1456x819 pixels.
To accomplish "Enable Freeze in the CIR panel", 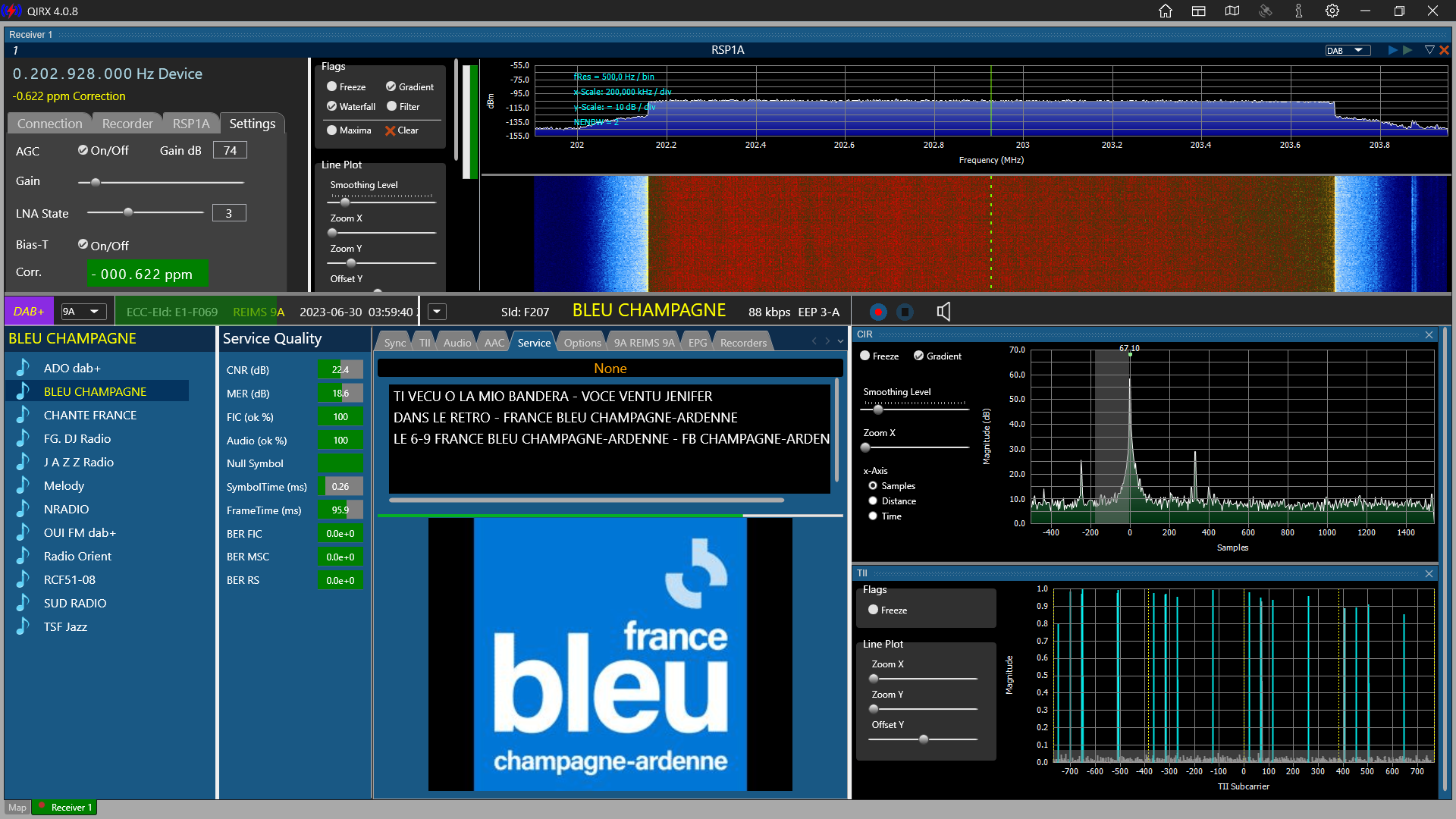I will 864,356.
